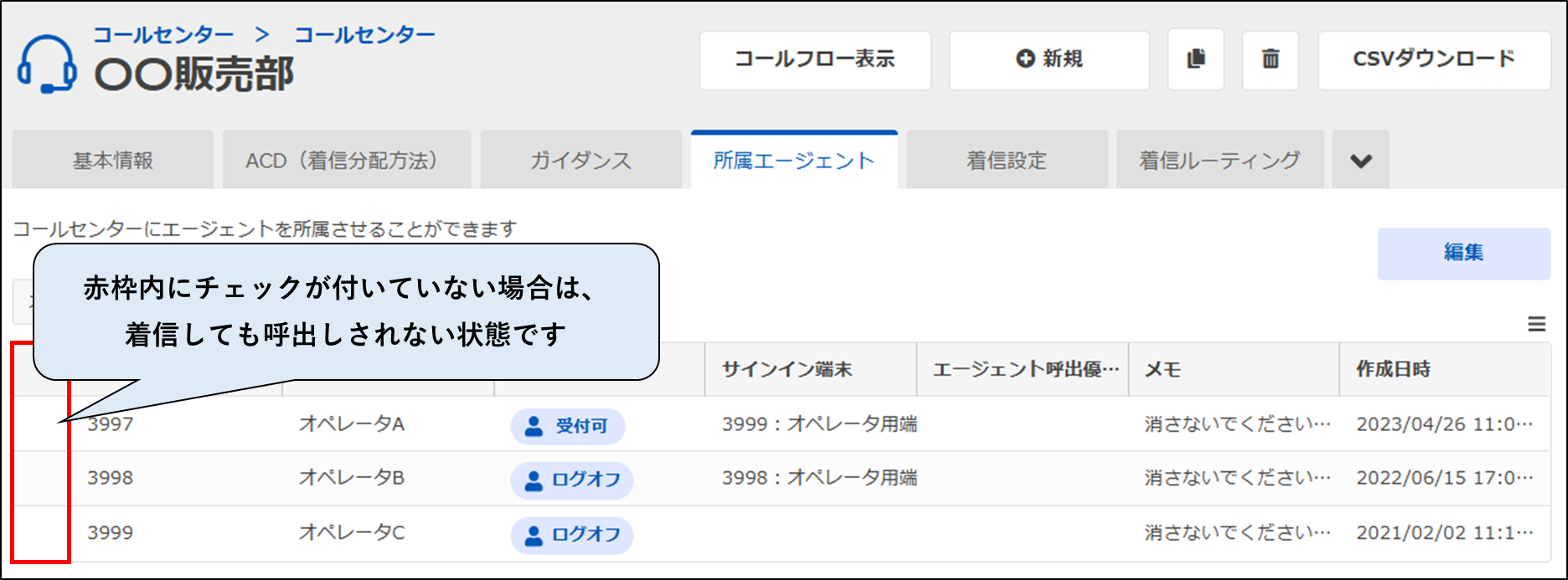Screen dimensions: 1568x580
Task: Click the サインイン端末 column header
Action: [787, 369]
